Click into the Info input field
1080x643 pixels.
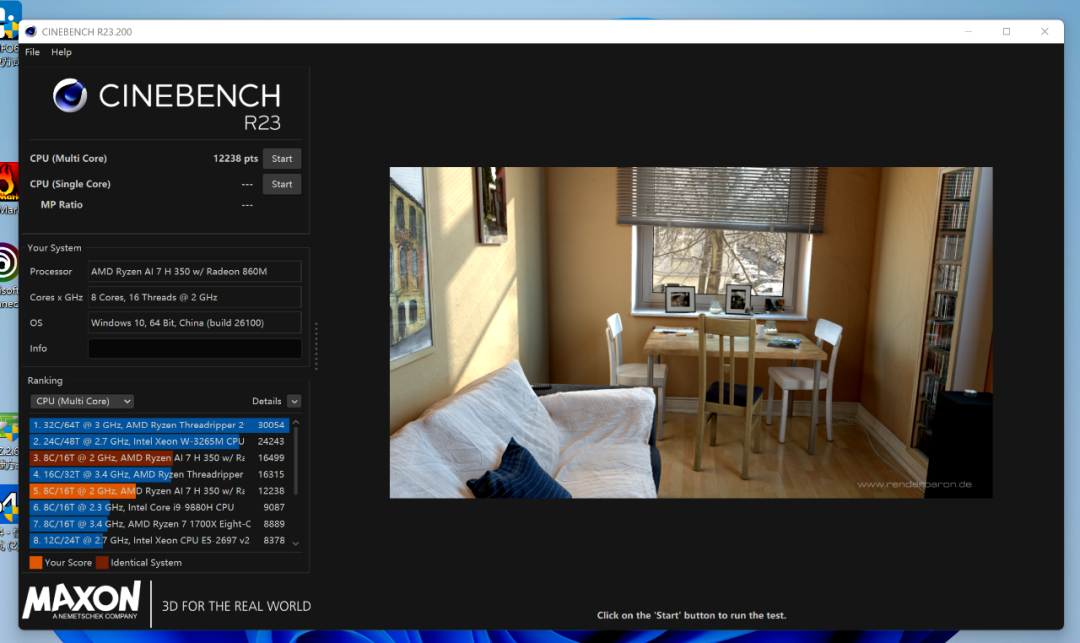[195, 348]
